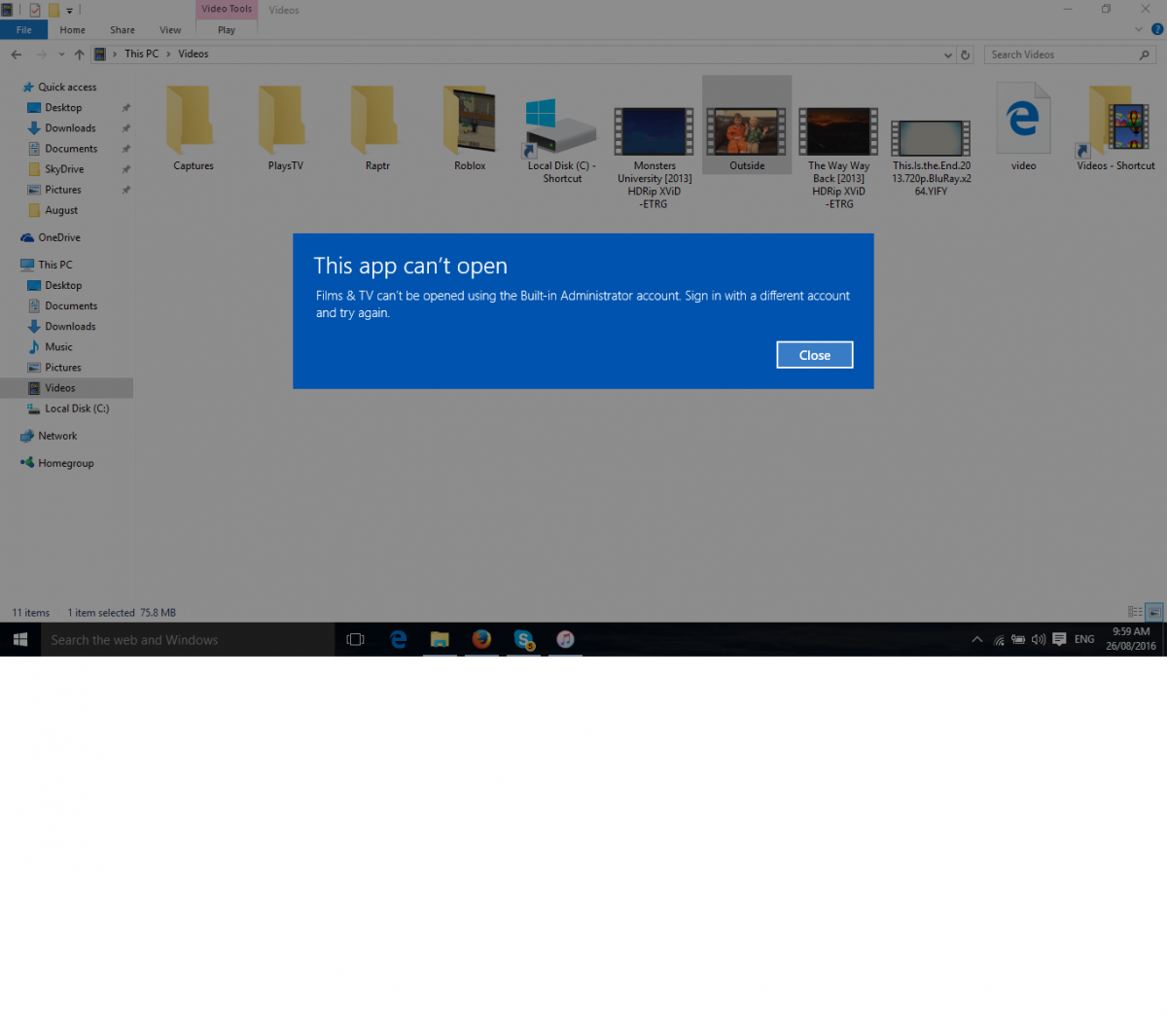Click 'Search the web and Windows' box
Viewport: 1167px width, 1036px height.
pos(188,639)
